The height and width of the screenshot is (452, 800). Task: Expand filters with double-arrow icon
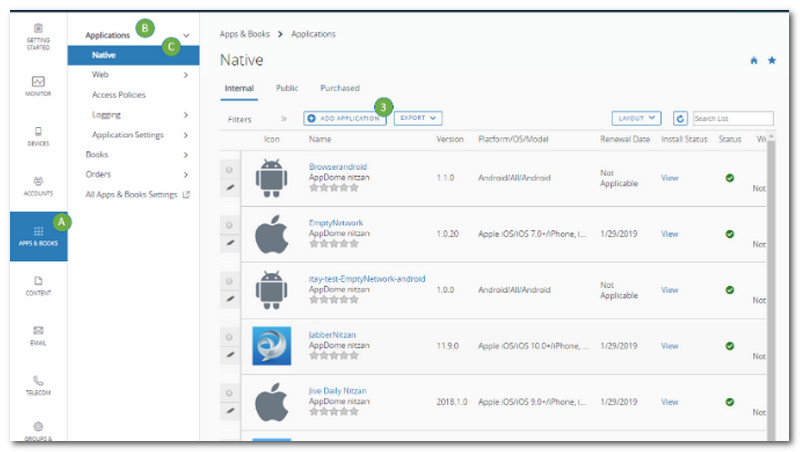[284, 119]
